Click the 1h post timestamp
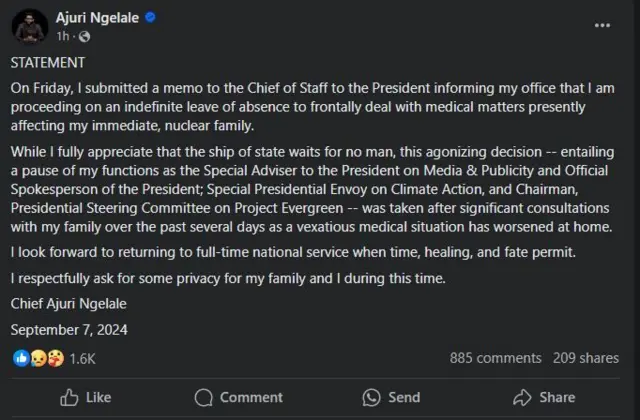 [x=64, y=36]
